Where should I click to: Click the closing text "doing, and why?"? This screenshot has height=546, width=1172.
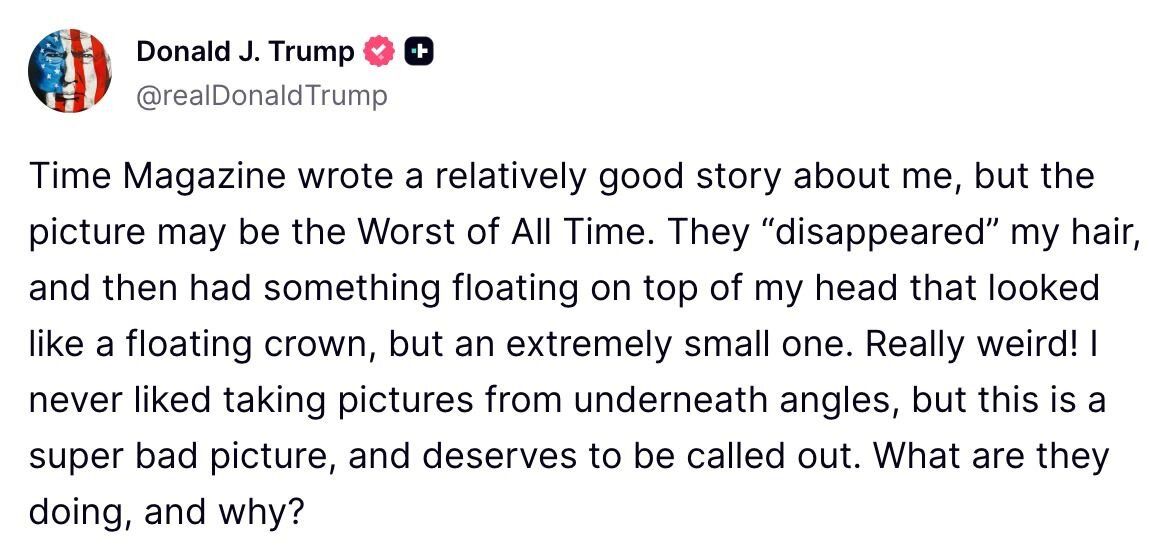166,512
